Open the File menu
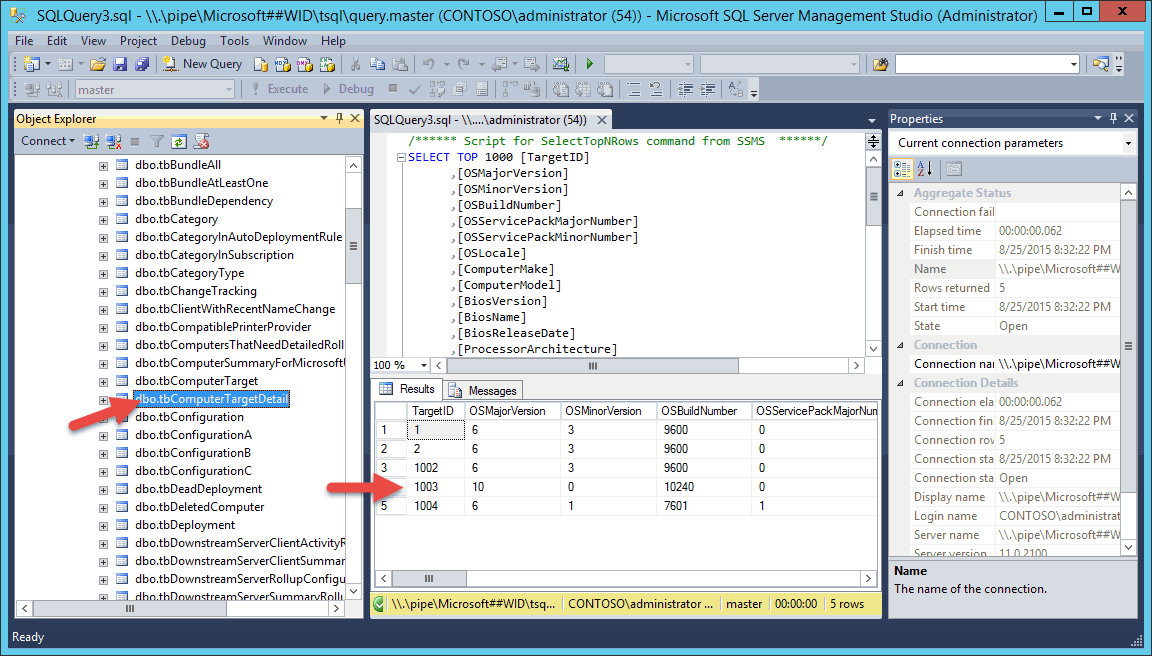This screenshot has height=656, width=1152. [24, 41]
